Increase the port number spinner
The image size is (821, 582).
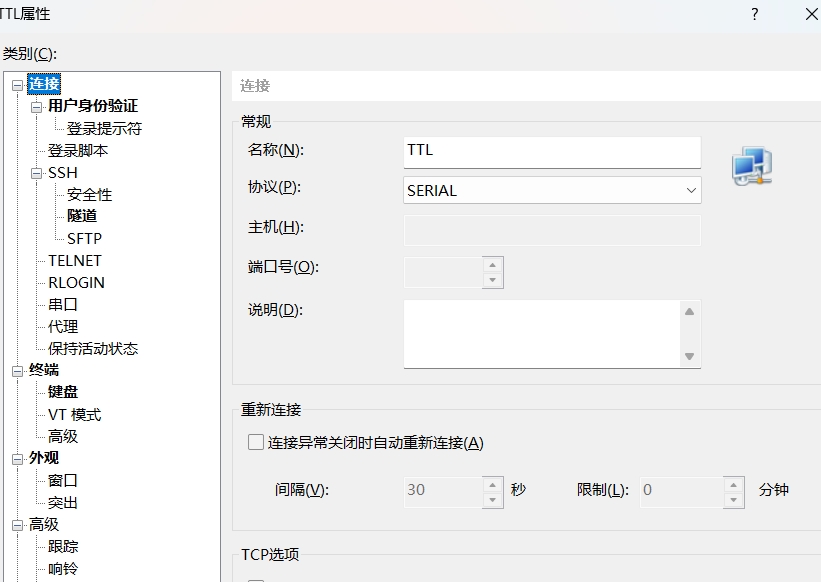tap(492, 265)
